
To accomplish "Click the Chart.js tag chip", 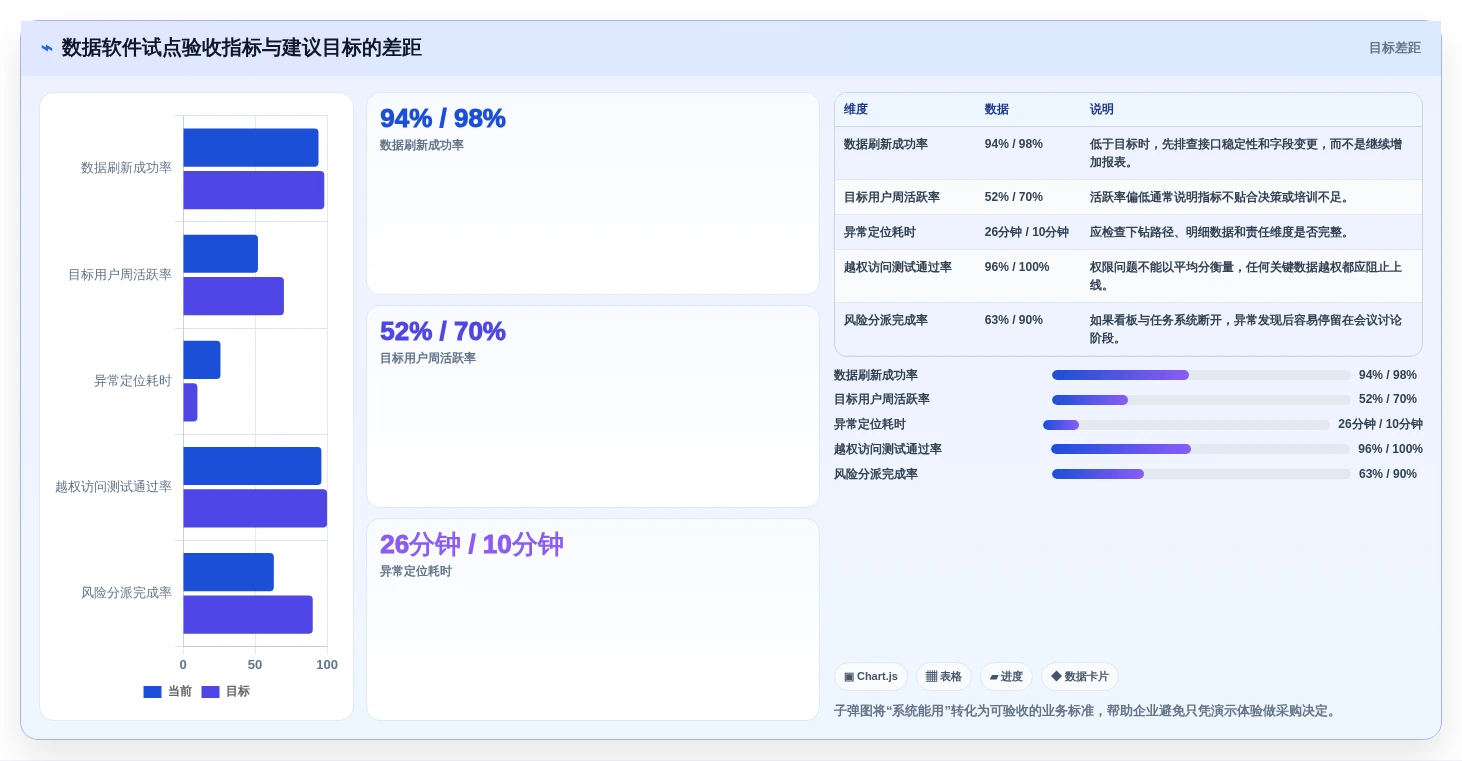I will (x=870, y=677).
